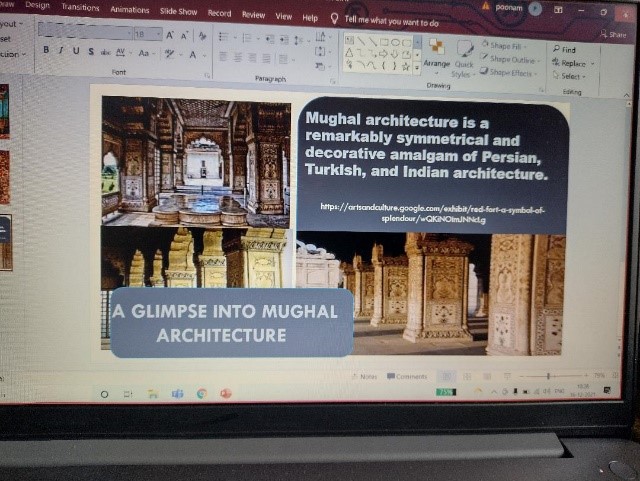Align text to the left
640x481 pixels.
click(x=223, y=56)
